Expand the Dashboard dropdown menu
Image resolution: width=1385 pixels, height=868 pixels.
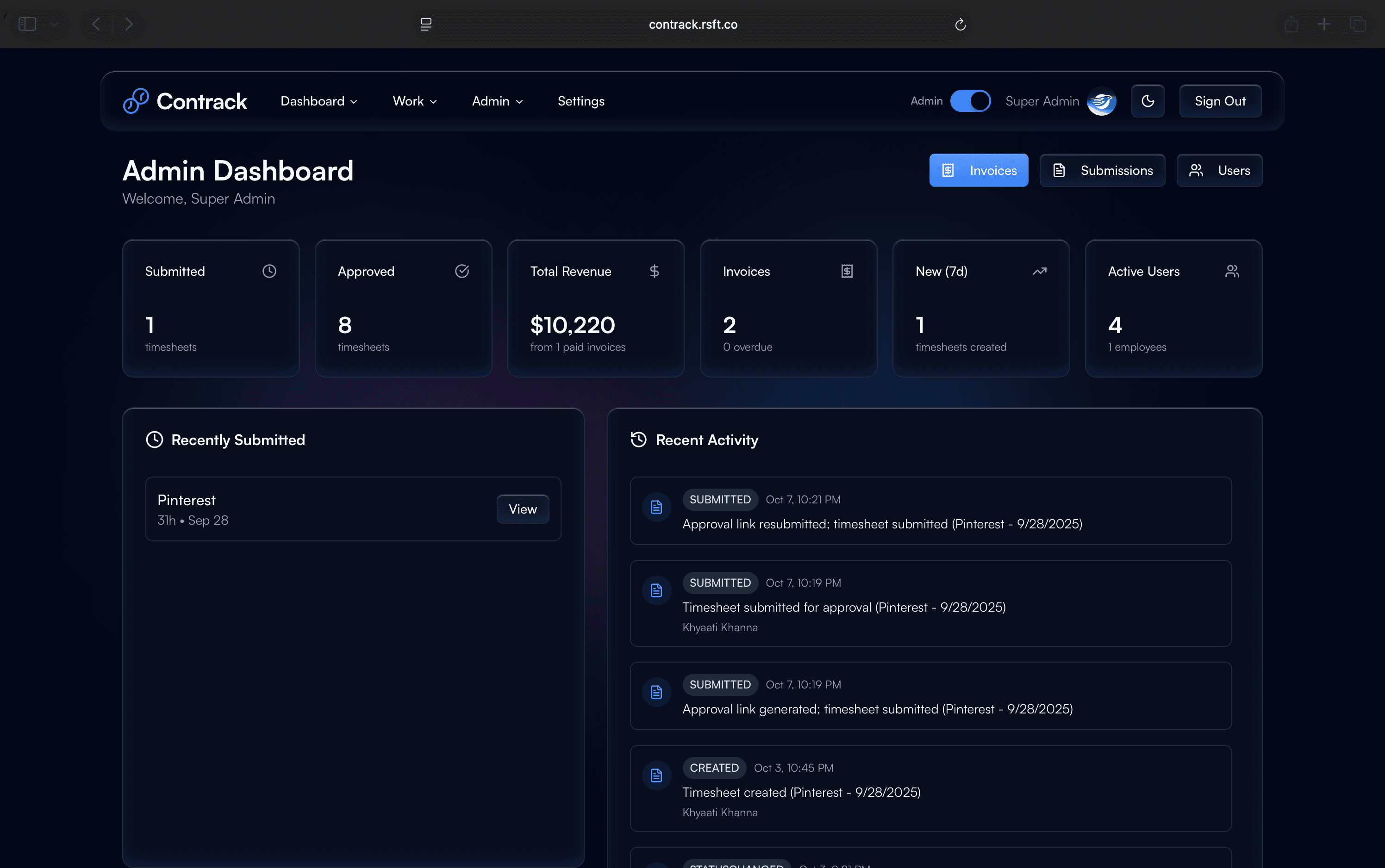pos(318,101)
